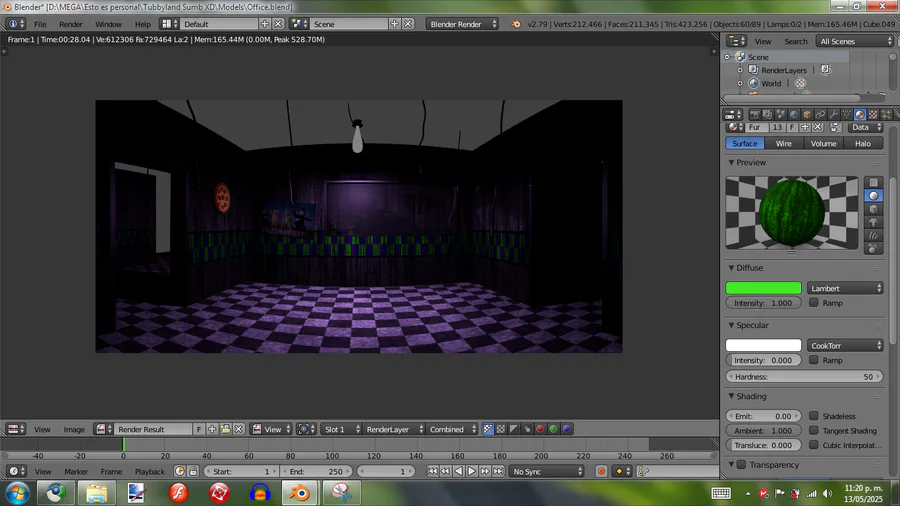
Task: Open No Sync playback dropdown
Action: coord(546,471)
